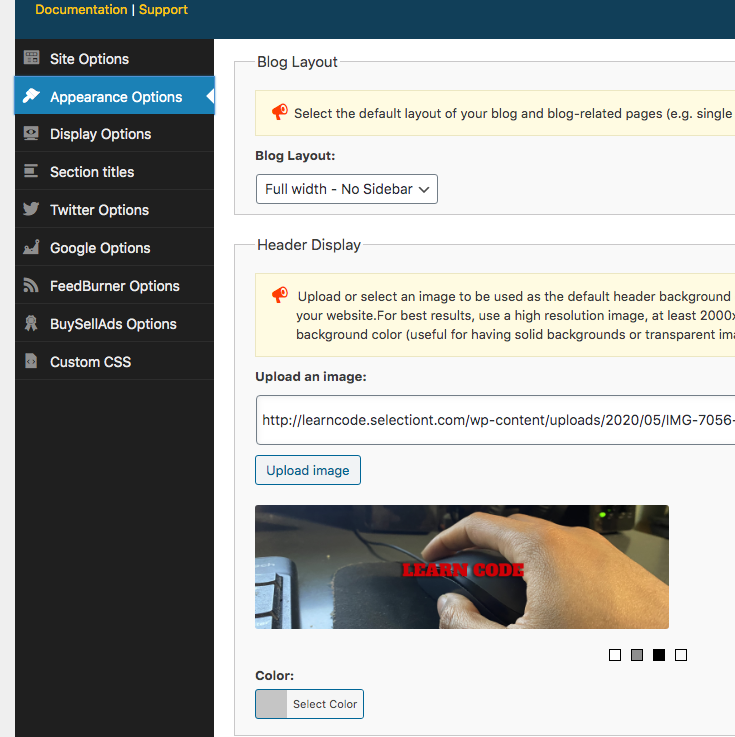Expand the Blog Layout dropdown
The image size is (735, 737).
pos(347,189)
